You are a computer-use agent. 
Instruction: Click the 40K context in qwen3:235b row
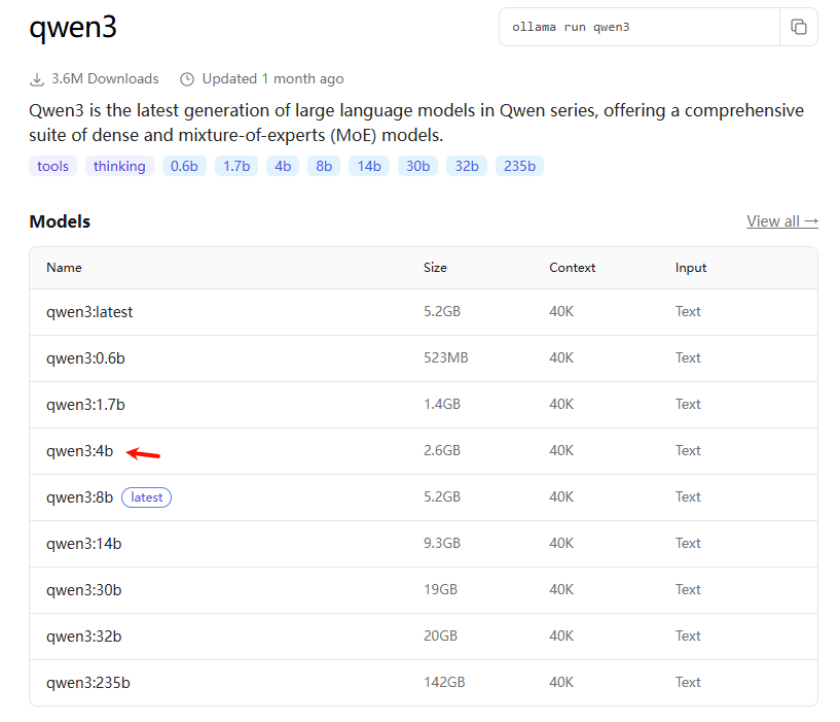coord(561,682)
